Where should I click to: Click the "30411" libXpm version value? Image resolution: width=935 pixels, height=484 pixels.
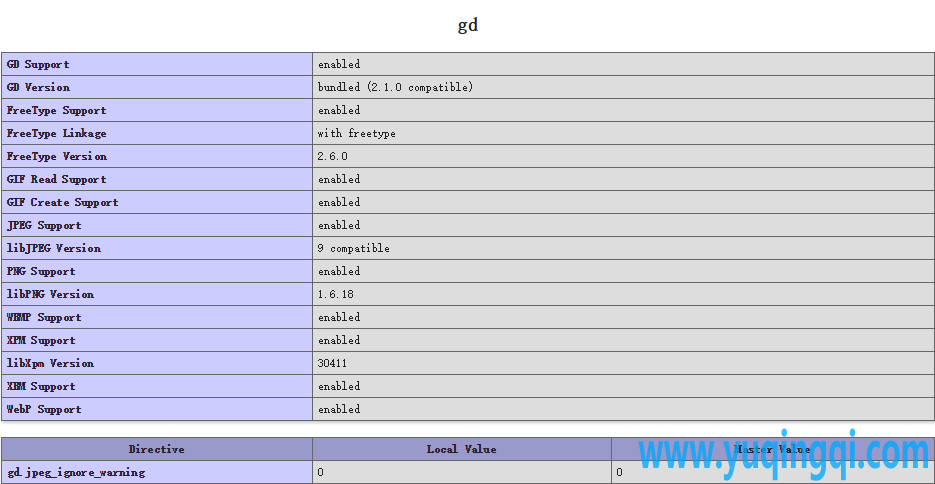point(333,363)
